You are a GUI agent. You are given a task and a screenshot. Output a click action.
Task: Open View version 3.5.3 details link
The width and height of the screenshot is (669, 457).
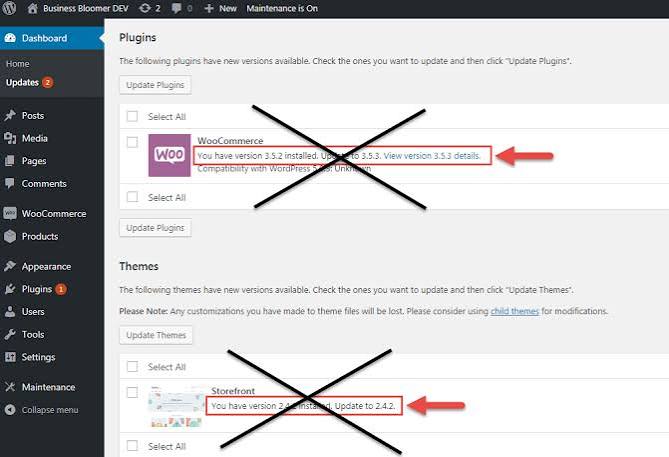pyautogui.click(x=432, y=156)
